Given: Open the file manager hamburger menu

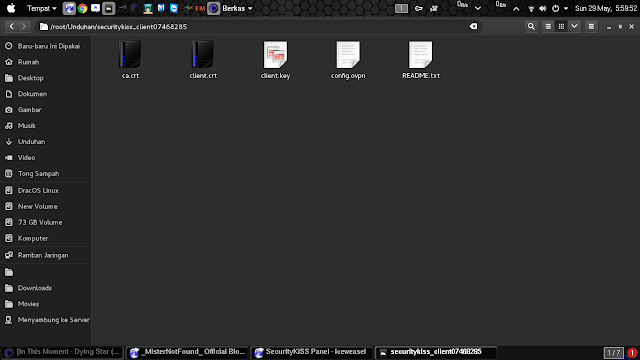Looking at the screenshot, I should 591,27.
